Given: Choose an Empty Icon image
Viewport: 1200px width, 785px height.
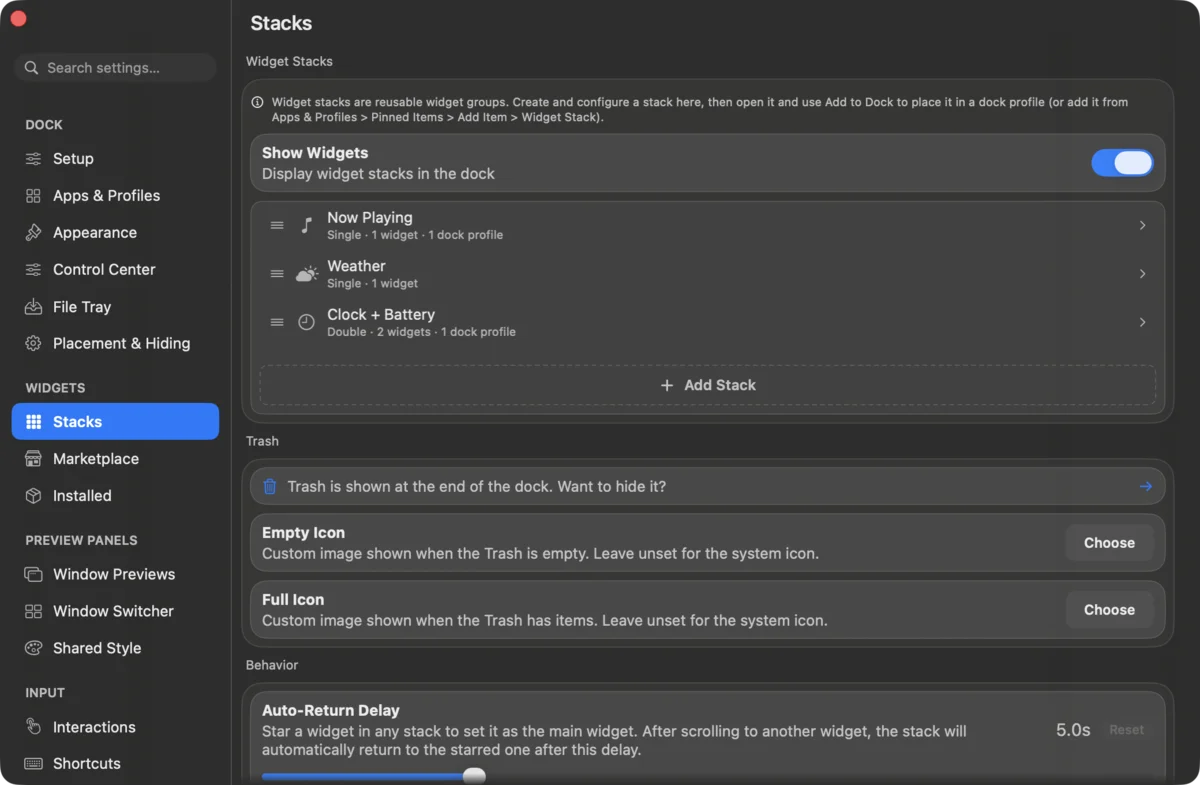Looking at the screenshot, I should click(1109, 543).
